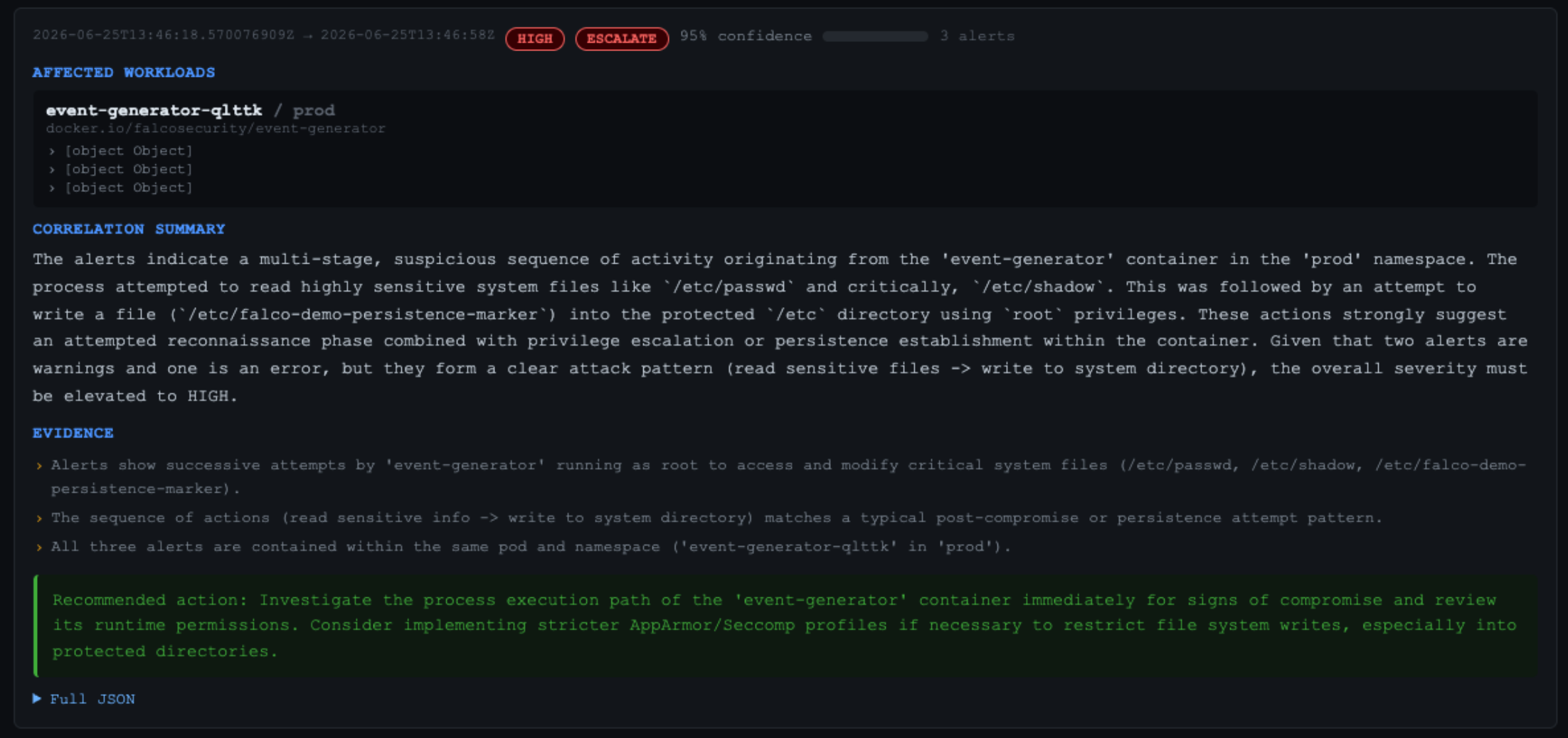
Task: Select the EVIDENCE section heading
Action: [x=73, y=433]
